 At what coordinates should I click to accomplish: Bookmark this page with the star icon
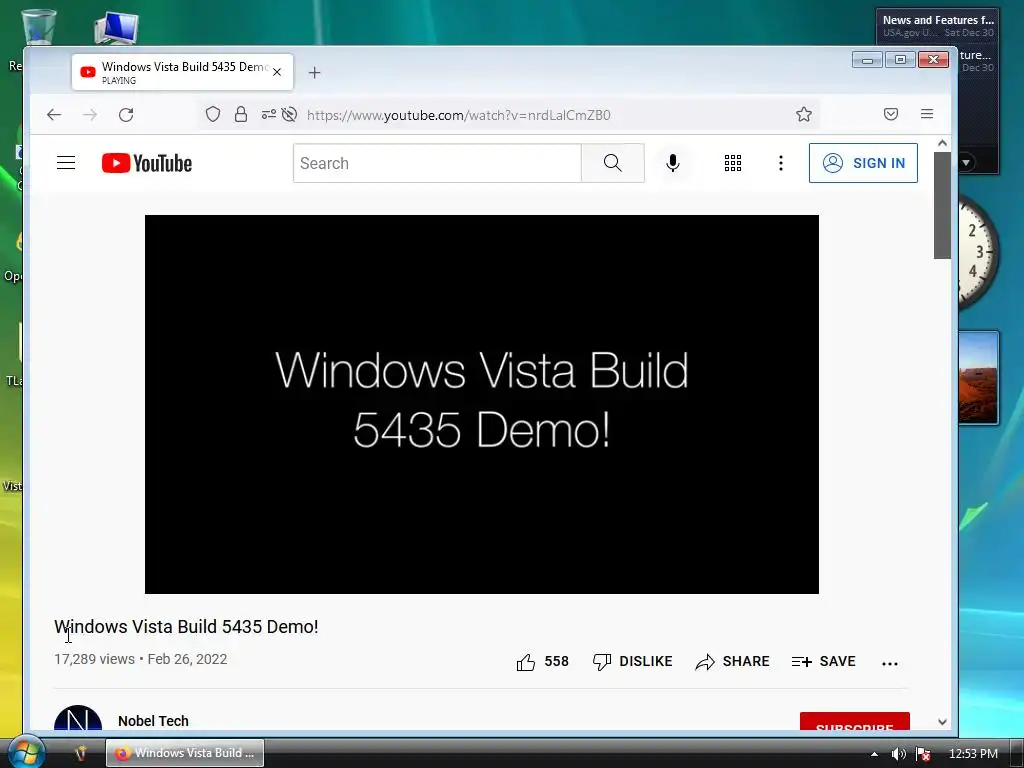(x=804, y=114)
